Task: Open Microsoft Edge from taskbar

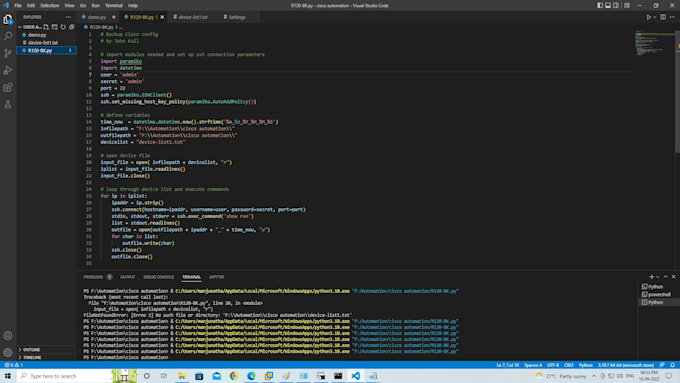Action: point(251,376)
